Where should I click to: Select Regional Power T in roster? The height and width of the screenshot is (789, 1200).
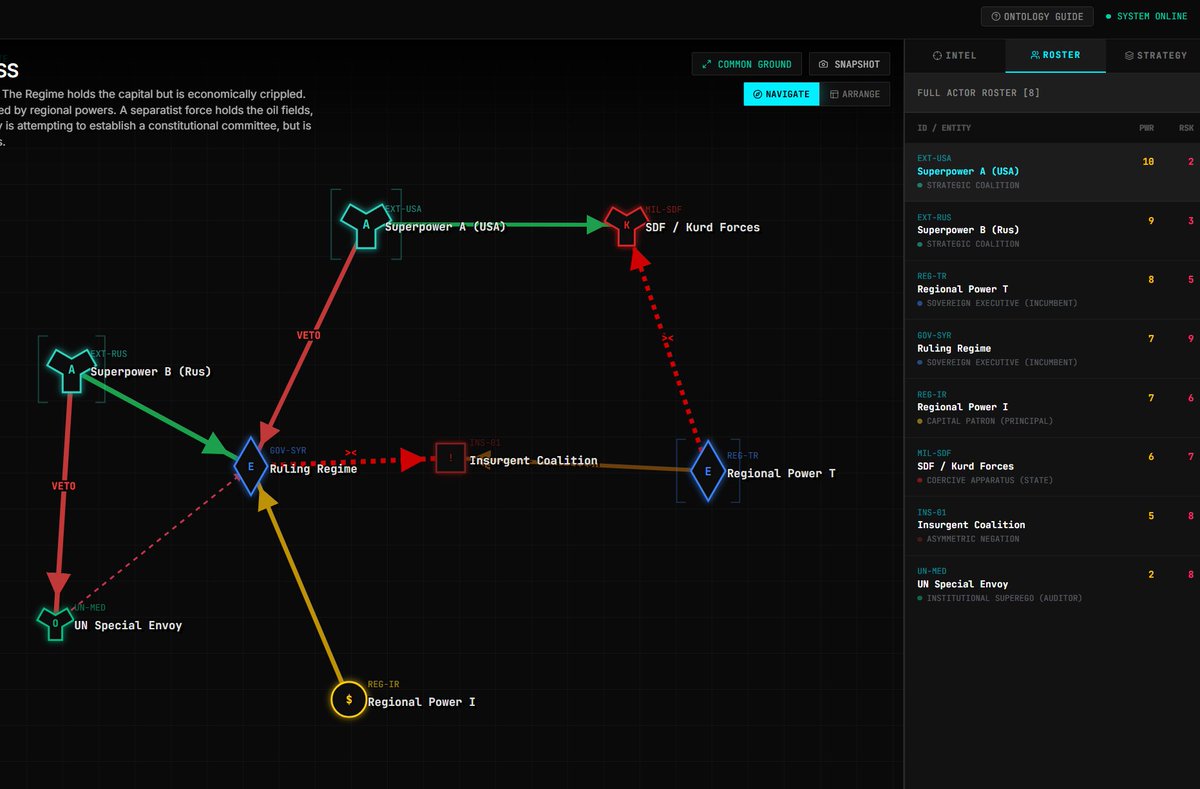pyautogui.click(x=1053, y=290)
